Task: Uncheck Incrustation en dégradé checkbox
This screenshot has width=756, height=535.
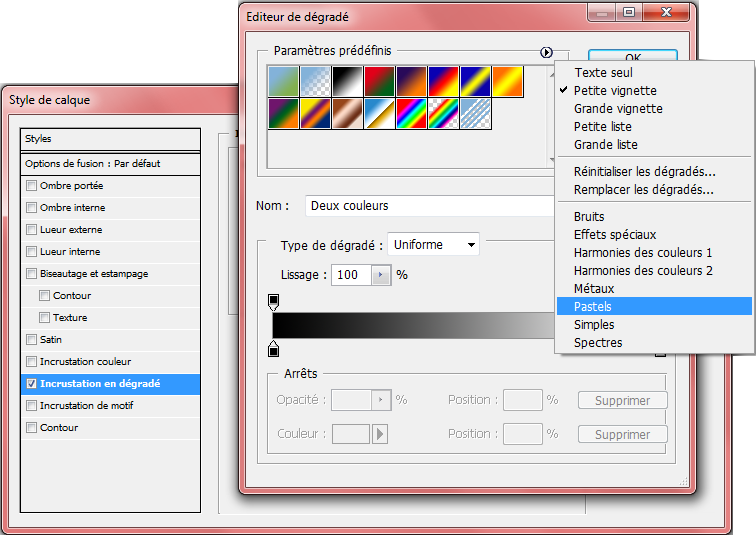Action: coord(32,384)
